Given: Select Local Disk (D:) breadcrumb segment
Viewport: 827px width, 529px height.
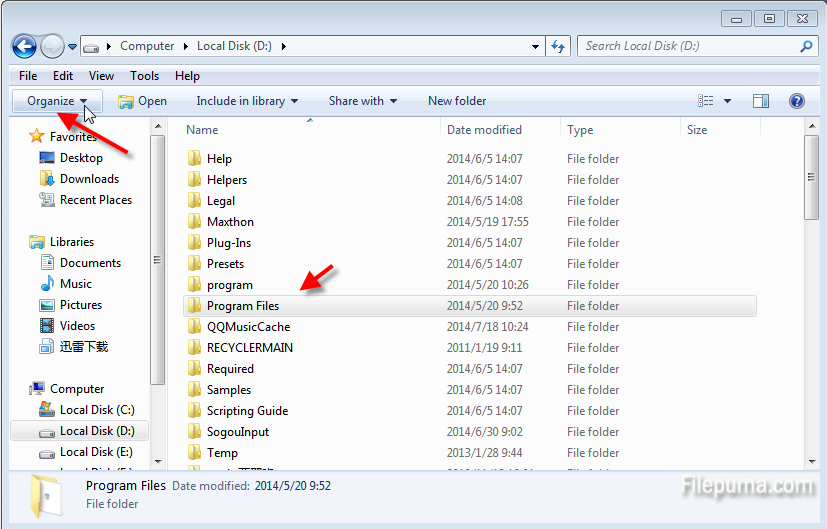Looking at the screenshot, I should tap(234, 46).
